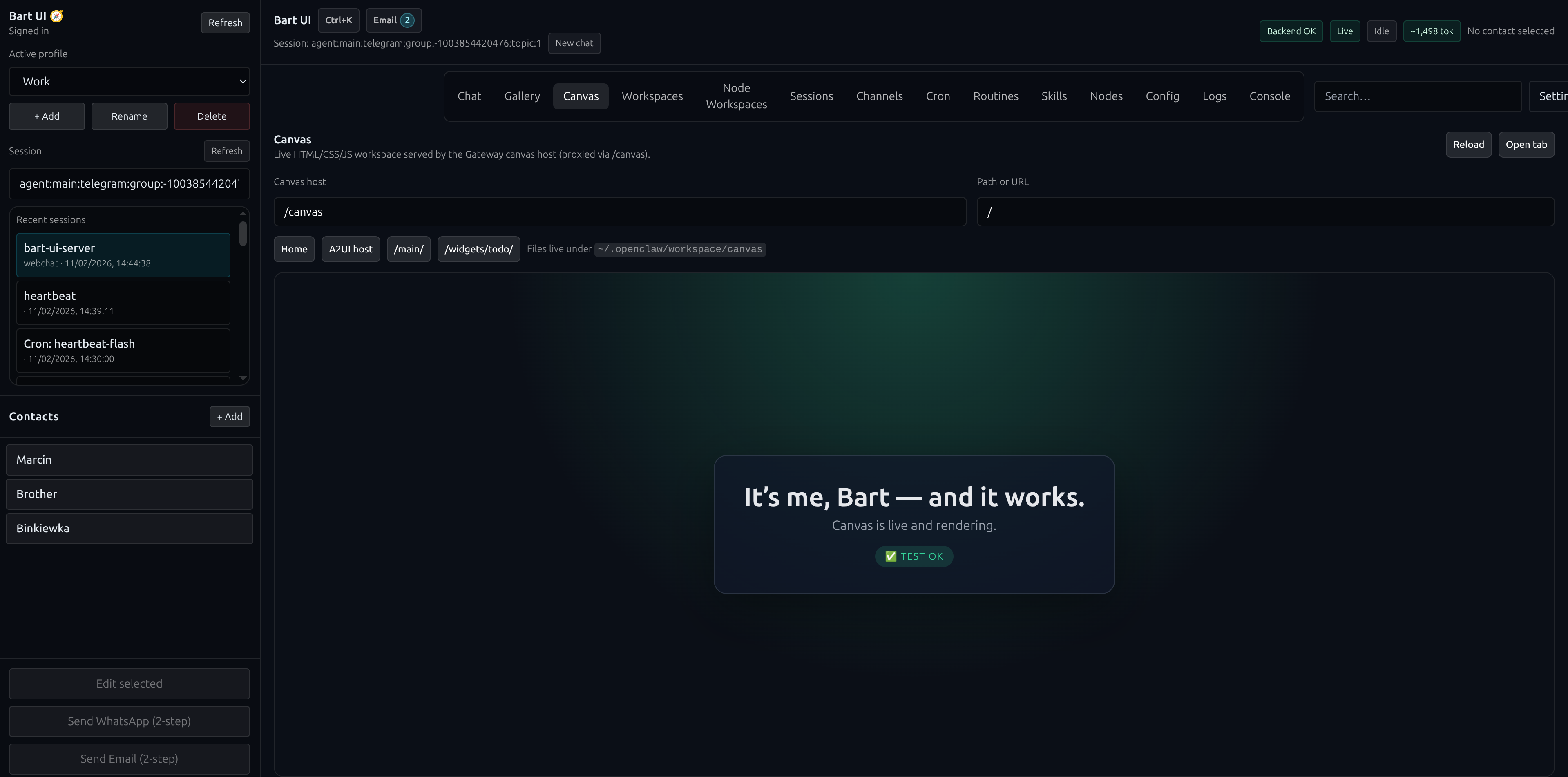Select the contact Brother
This screenshot has height=777, width=1568.
click(129, 494)
